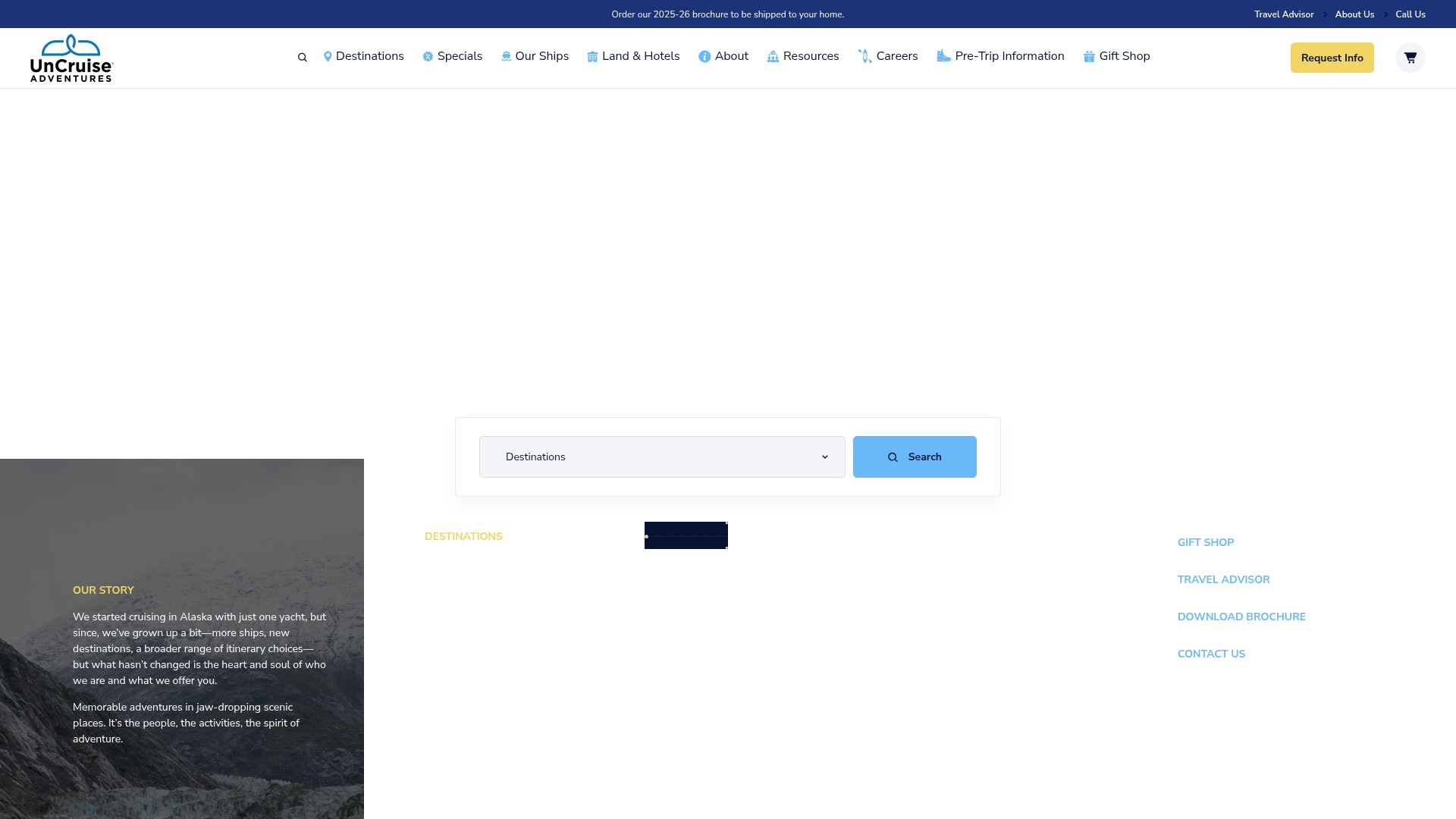Click the info circle icon beside About
The image size is (1456, 819).
coord(704,57)
